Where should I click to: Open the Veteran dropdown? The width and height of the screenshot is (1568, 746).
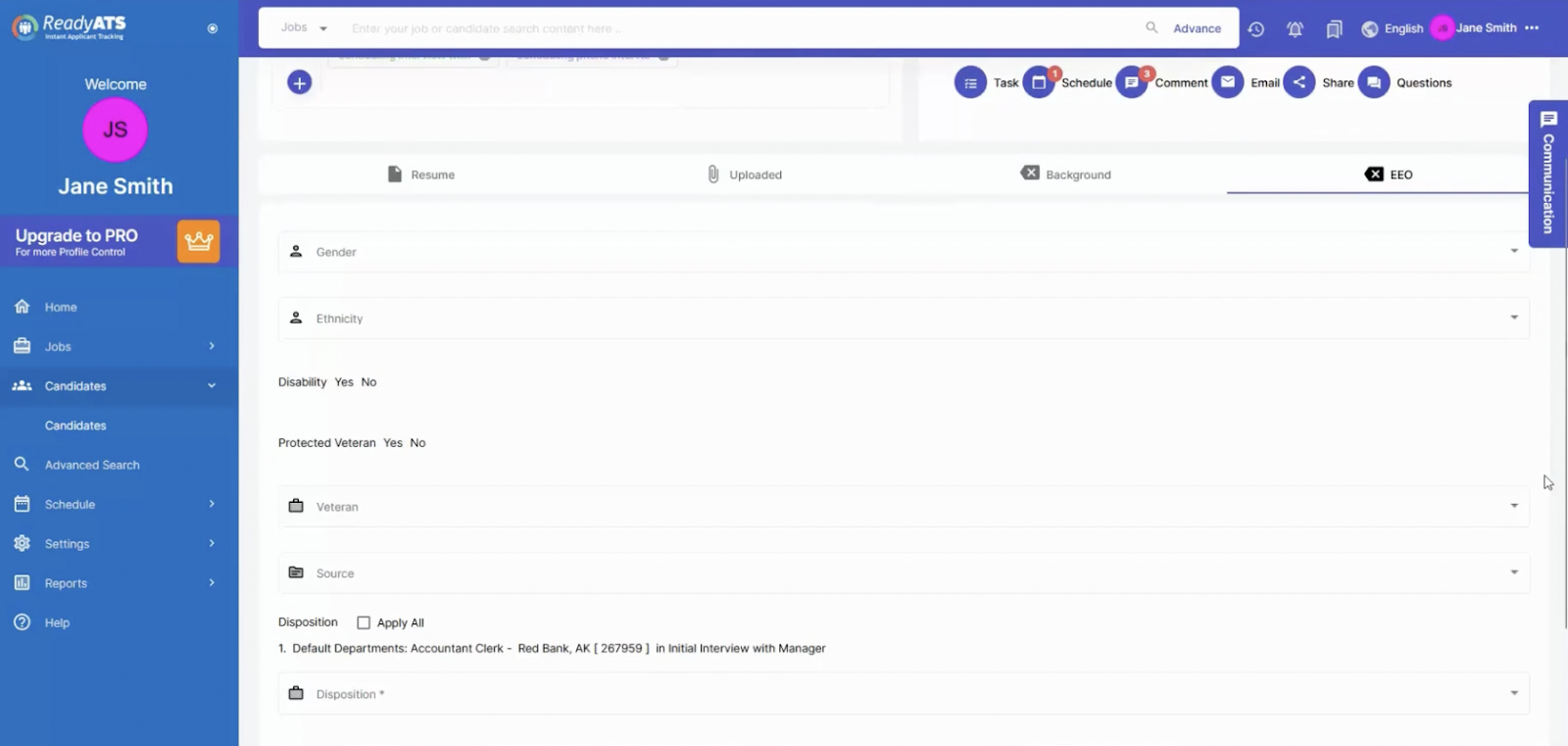(x=904, y=507)
